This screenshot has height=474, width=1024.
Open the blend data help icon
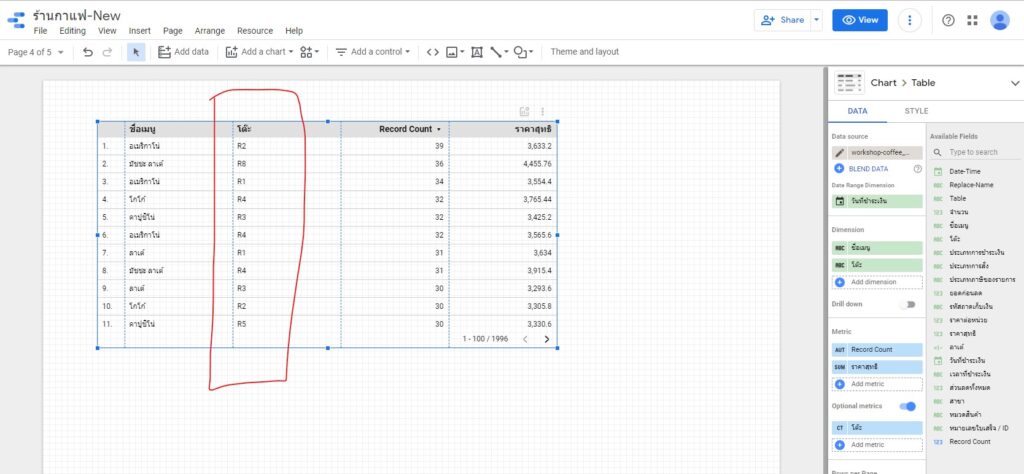(x=918, y=168)
